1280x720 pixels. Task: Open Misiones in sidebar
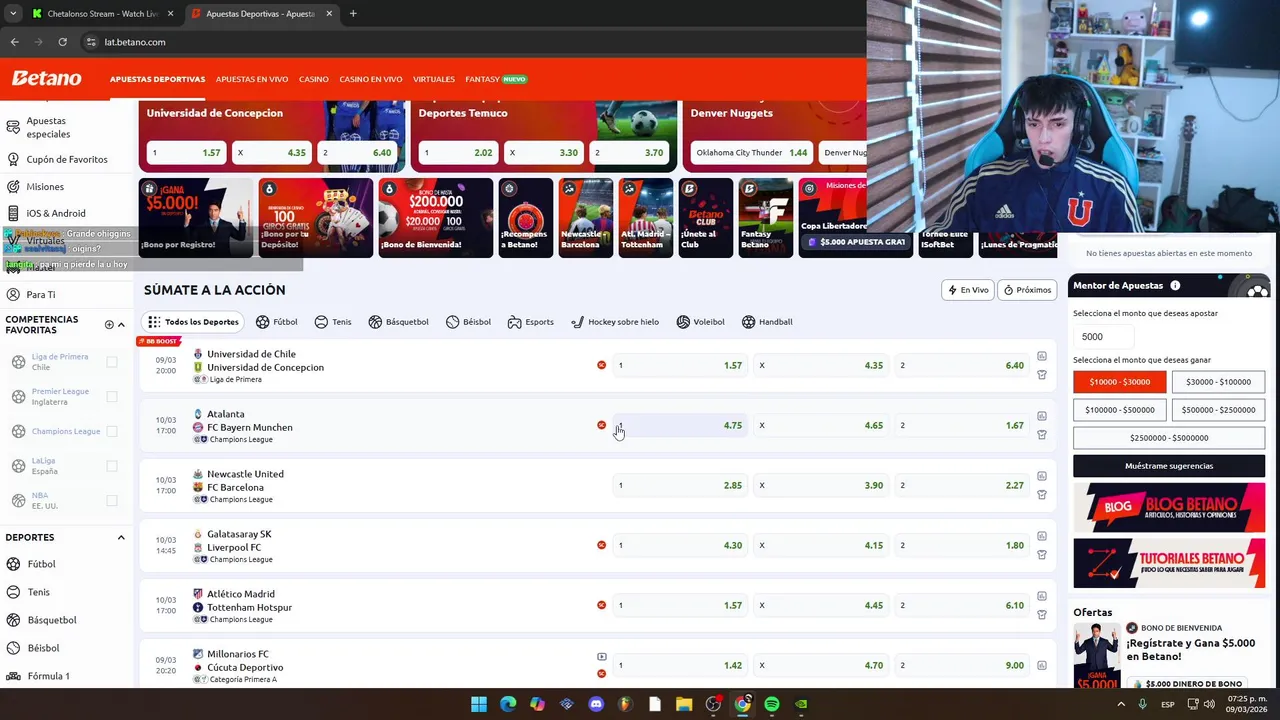pos(45,187)
